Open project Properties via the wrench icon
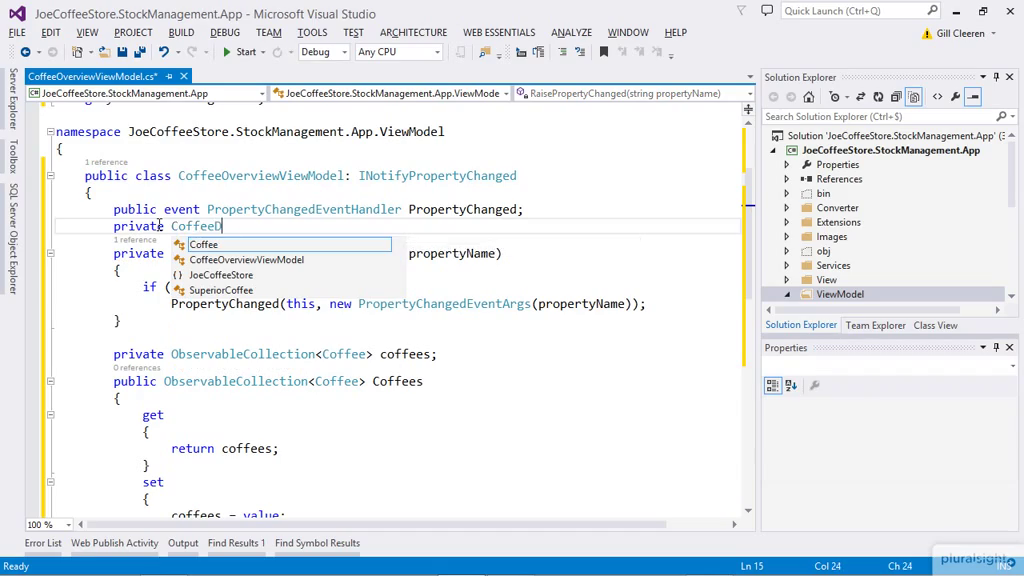Viewport: 1024px width, 576px height. pyautogui.click(x=955, y=97)
